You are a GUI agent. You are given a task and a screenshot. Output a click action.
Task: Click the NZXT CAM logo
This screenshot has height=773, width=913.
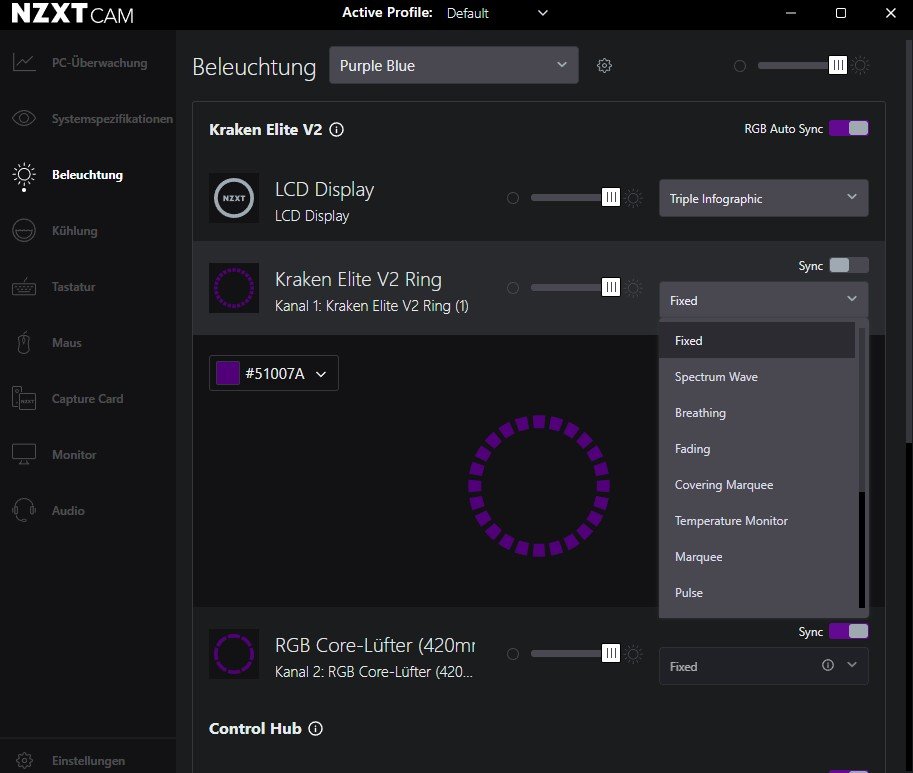pyautogui.click(x=72, y=13)
